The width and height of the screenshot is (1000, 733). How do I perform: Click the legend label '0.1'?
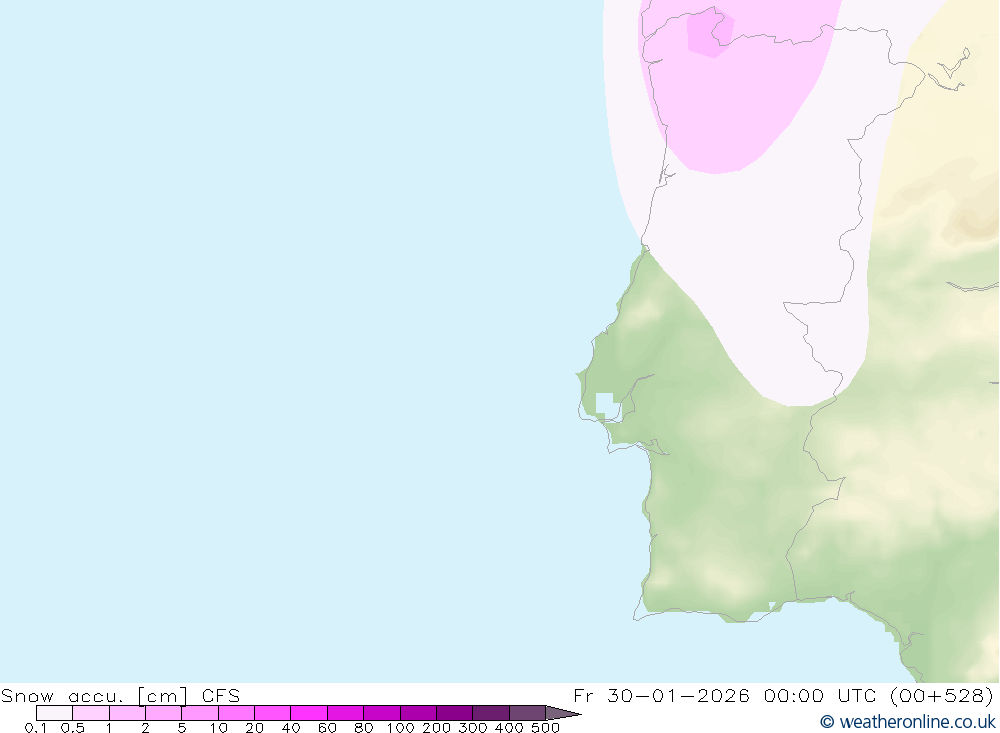[36, 727]
